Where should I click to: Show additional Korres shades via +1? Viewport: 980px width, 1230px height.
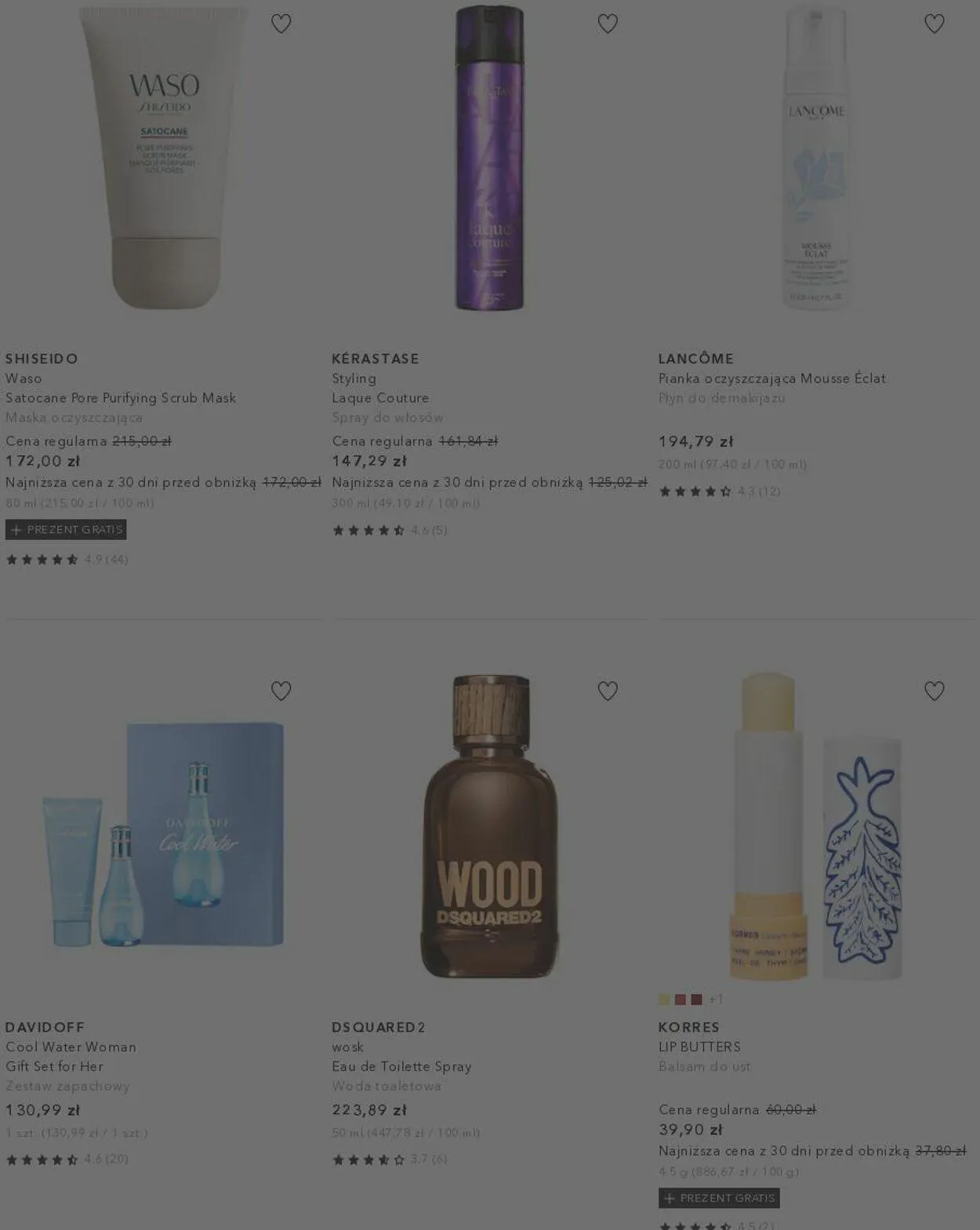tap(716, 1000)
